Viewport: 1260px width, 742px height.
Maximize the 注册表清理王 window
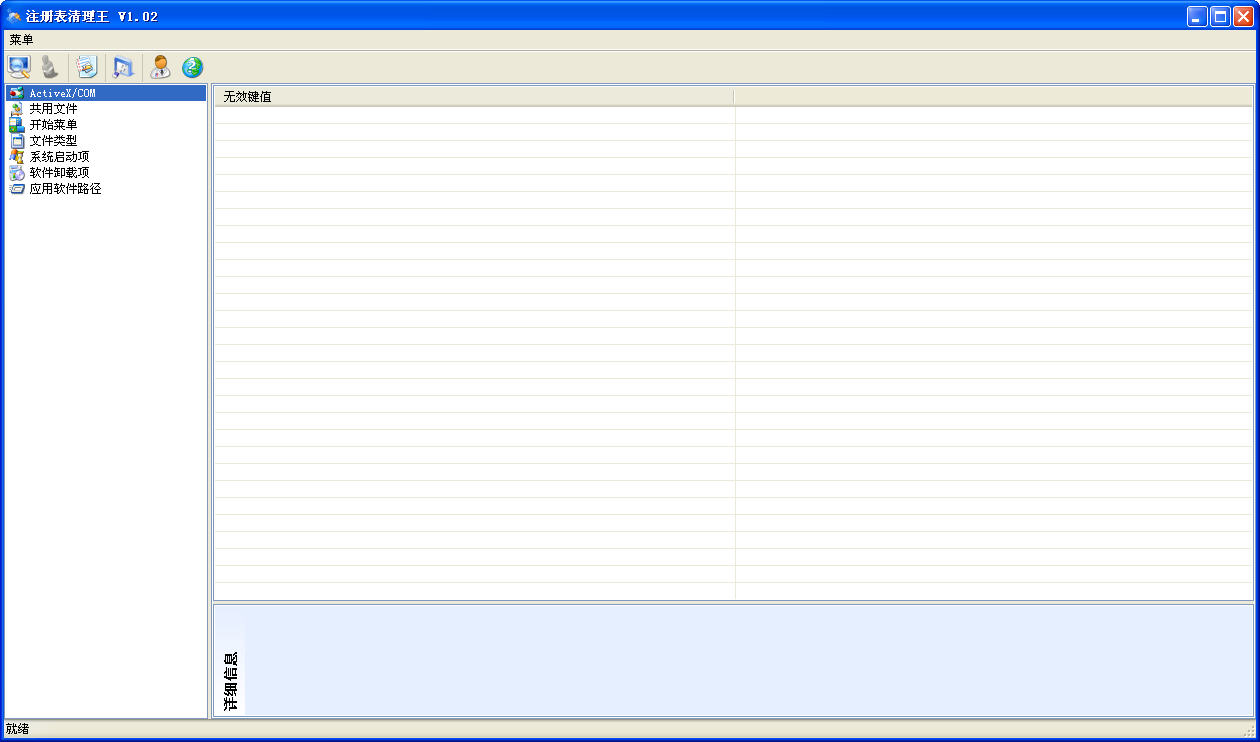1220,16
